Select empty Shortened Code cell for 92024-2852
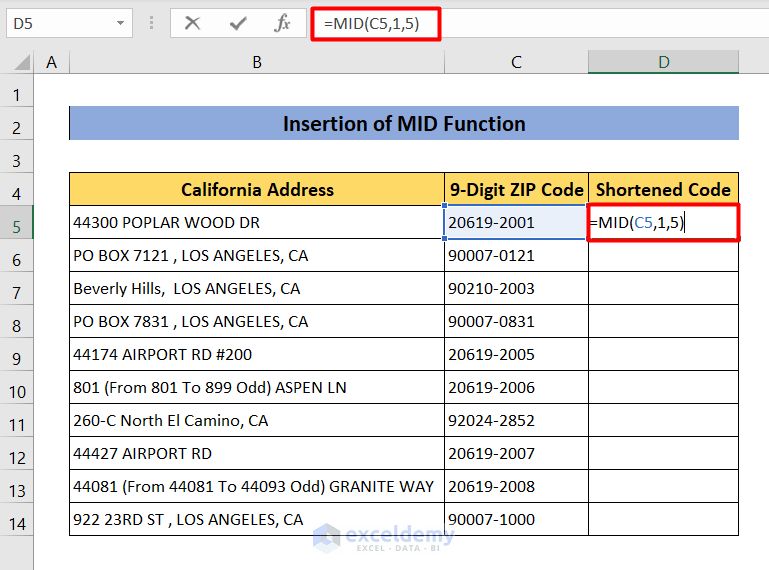This screenshot has width=769, height=570. point(664,420)
